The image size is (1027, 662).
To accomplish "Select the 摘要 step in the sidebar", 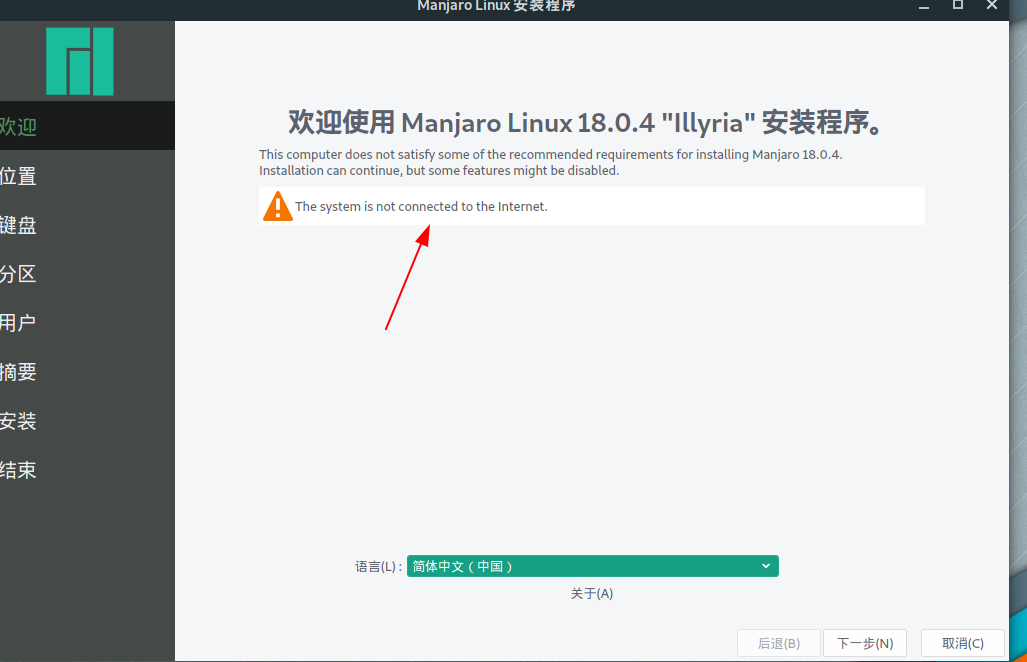I will [87, 372].
